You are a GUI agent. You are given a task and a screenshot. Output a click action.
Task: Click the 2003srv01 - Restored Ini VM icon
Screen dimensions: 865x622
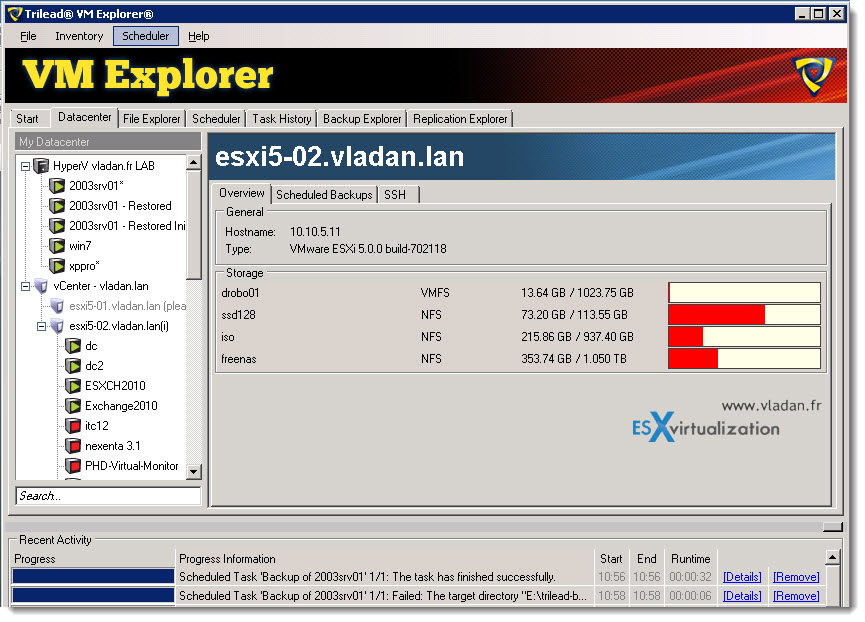pos(57,226)
